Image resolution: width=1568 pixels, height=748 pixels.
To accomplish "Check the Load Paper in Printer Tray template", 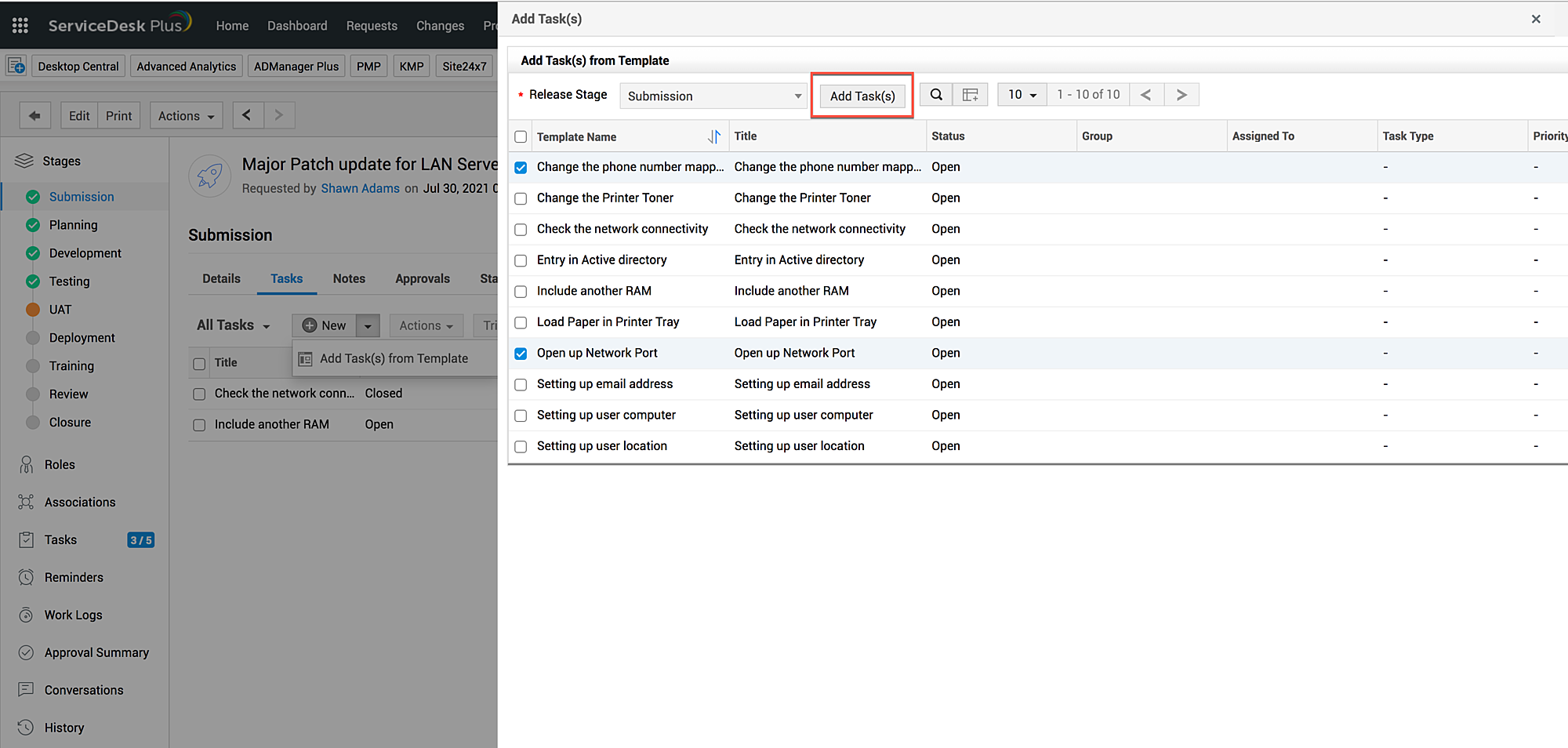I will pyautogui.click(x=521, y=322).
